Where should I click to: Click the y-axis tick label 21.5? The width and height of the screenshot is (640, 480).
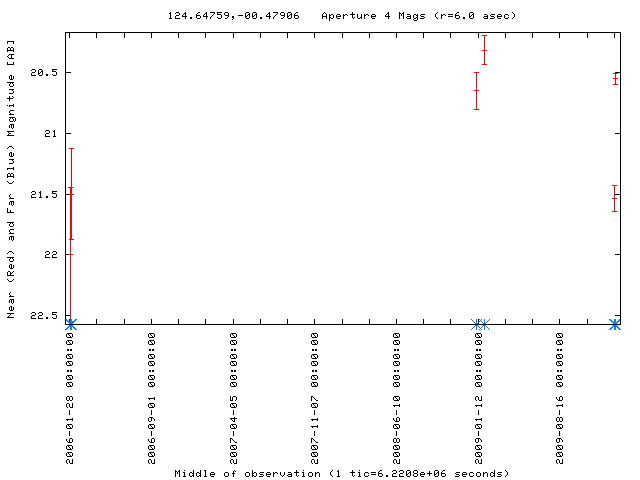pyautogui.click(x=44, y=194)
